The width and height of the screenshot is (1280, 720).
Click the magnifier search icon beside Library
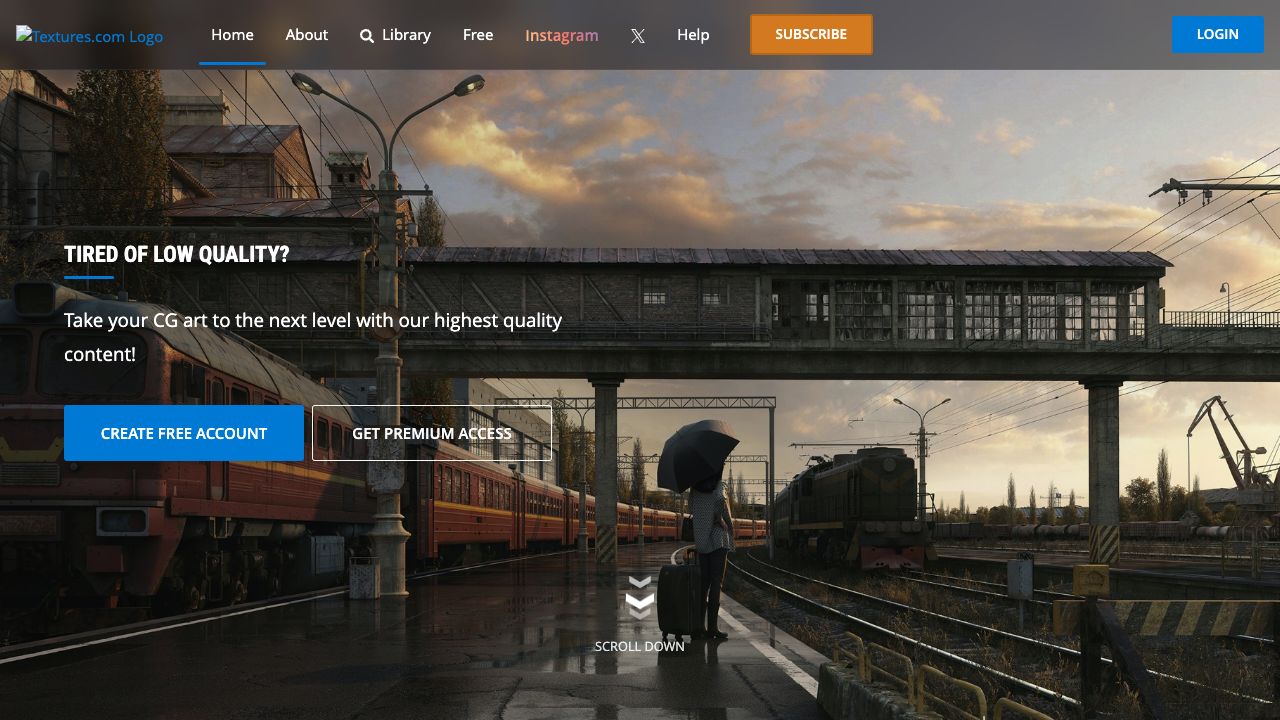(x=367, y=36)
